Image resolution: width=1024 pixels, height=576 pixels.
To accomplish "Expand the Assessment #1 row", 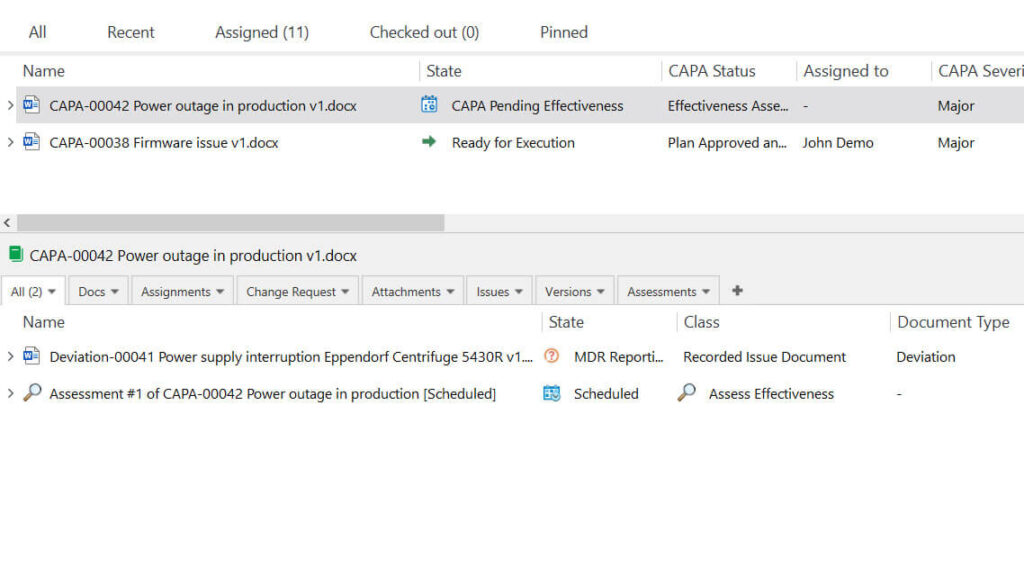I will point(10,394).
